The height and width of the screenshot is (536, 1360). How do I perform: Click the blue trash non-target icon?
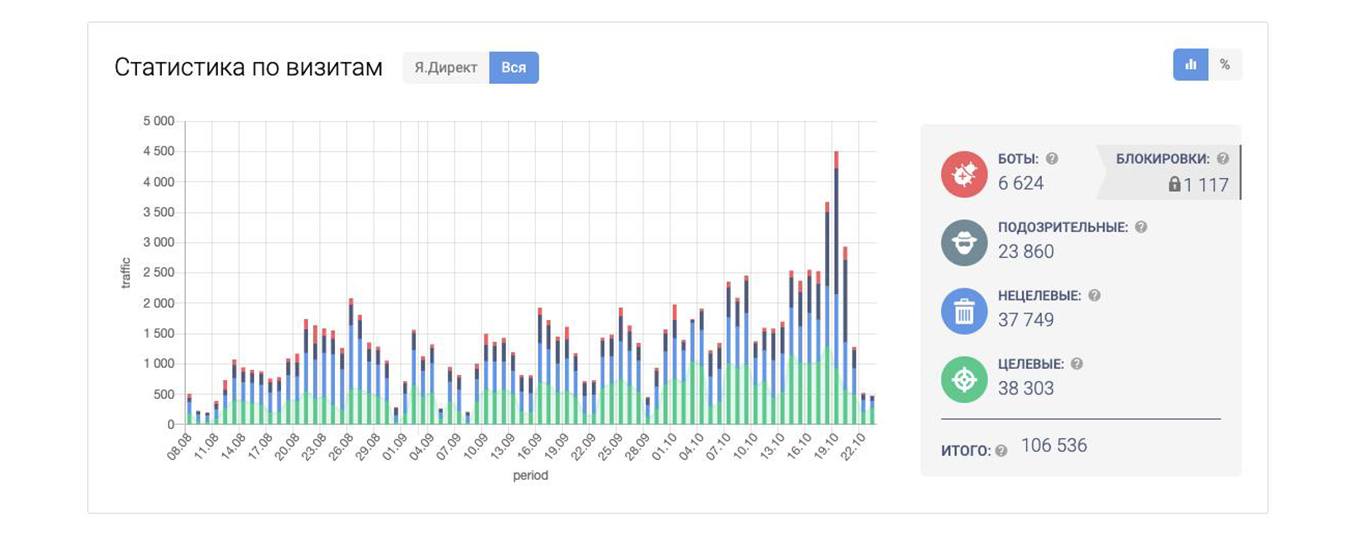coord(965,311)
